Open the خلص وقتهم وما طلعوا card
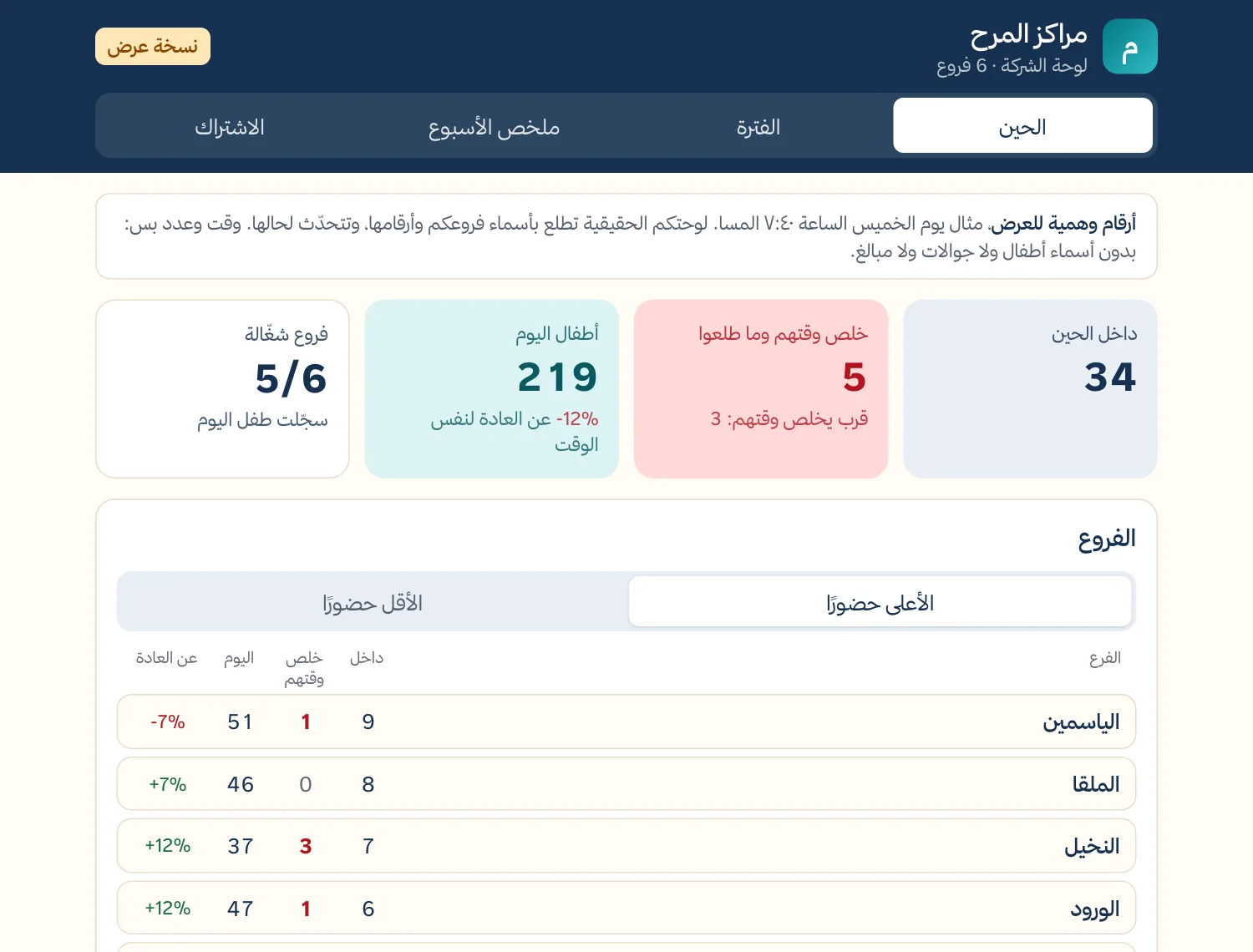The height and width of the screenshot is (952, 1253). (761, 388)
